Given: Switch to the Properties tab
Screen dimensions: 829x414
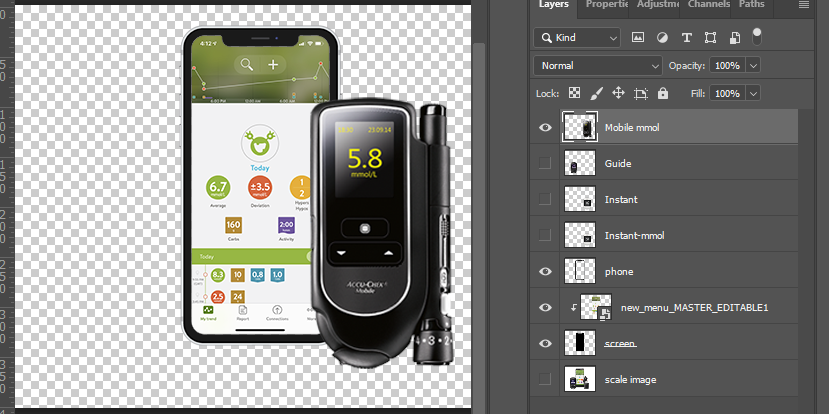Looking at the screenshot, I should point(604,4).
